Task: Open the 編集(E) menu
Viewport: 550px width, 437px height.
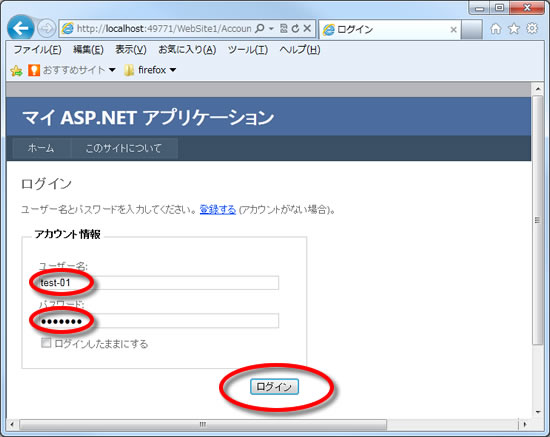Action: [x=88, y=50]
